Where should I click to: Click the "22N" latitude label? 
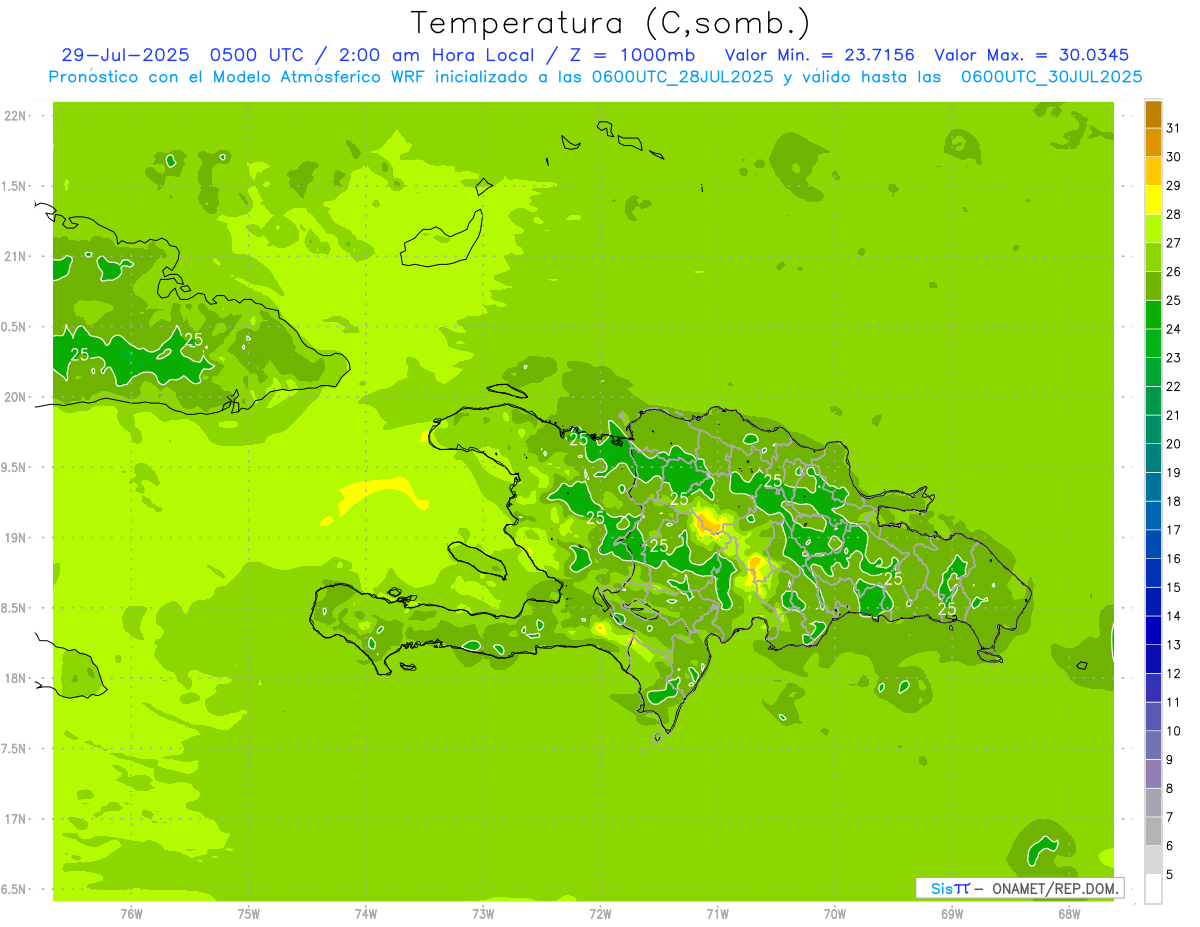pos(15,116)
